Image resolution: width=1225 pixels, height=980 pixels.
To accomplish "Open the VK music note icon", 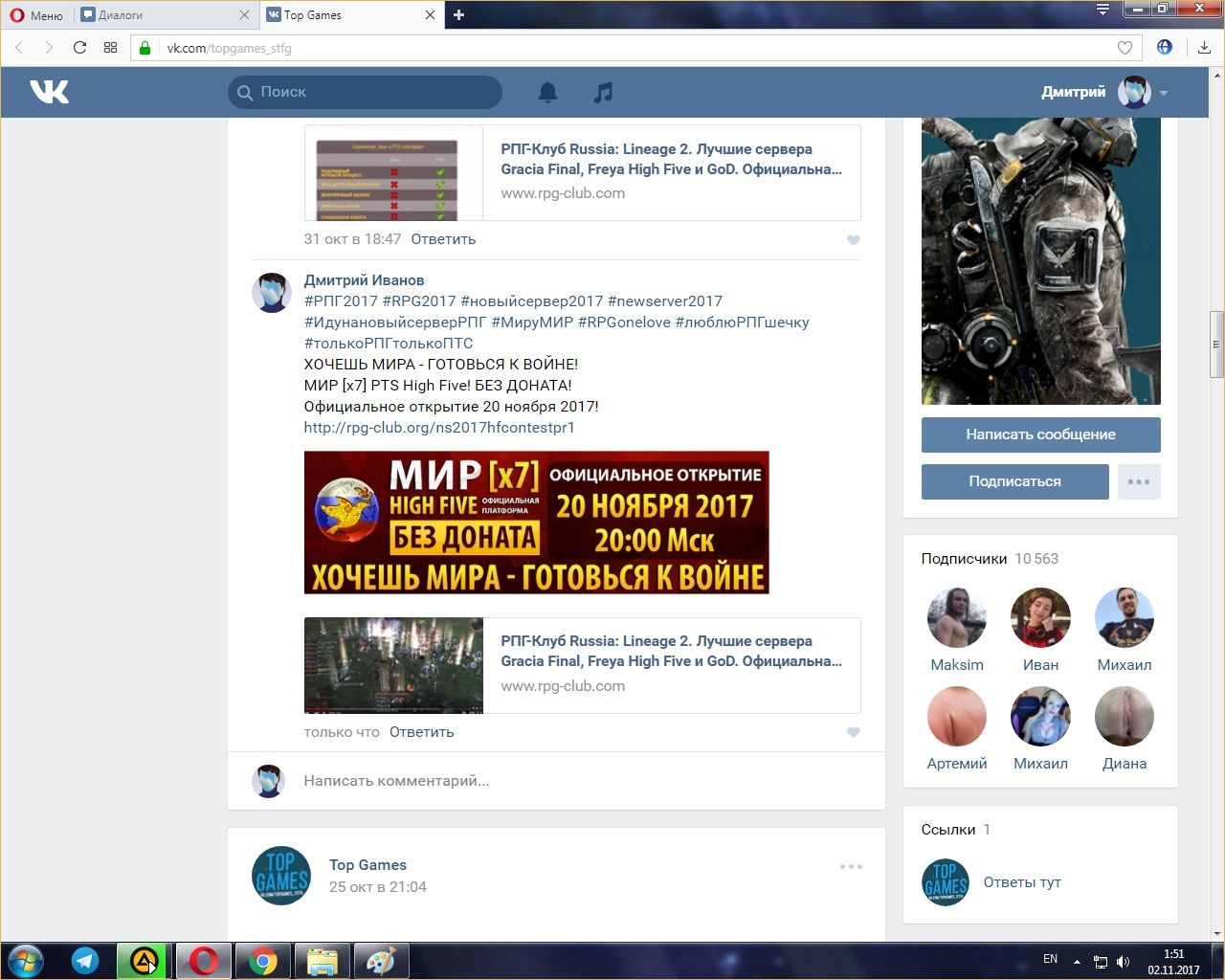I will tap(602, 92).
